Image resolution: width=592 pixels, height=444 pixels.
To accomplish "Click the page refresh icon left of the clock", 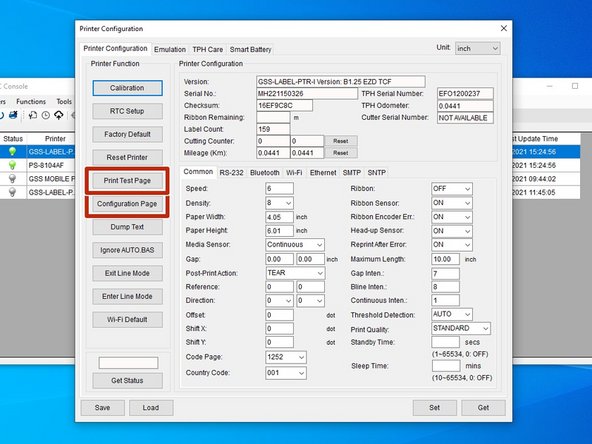I will pos(33,115).
